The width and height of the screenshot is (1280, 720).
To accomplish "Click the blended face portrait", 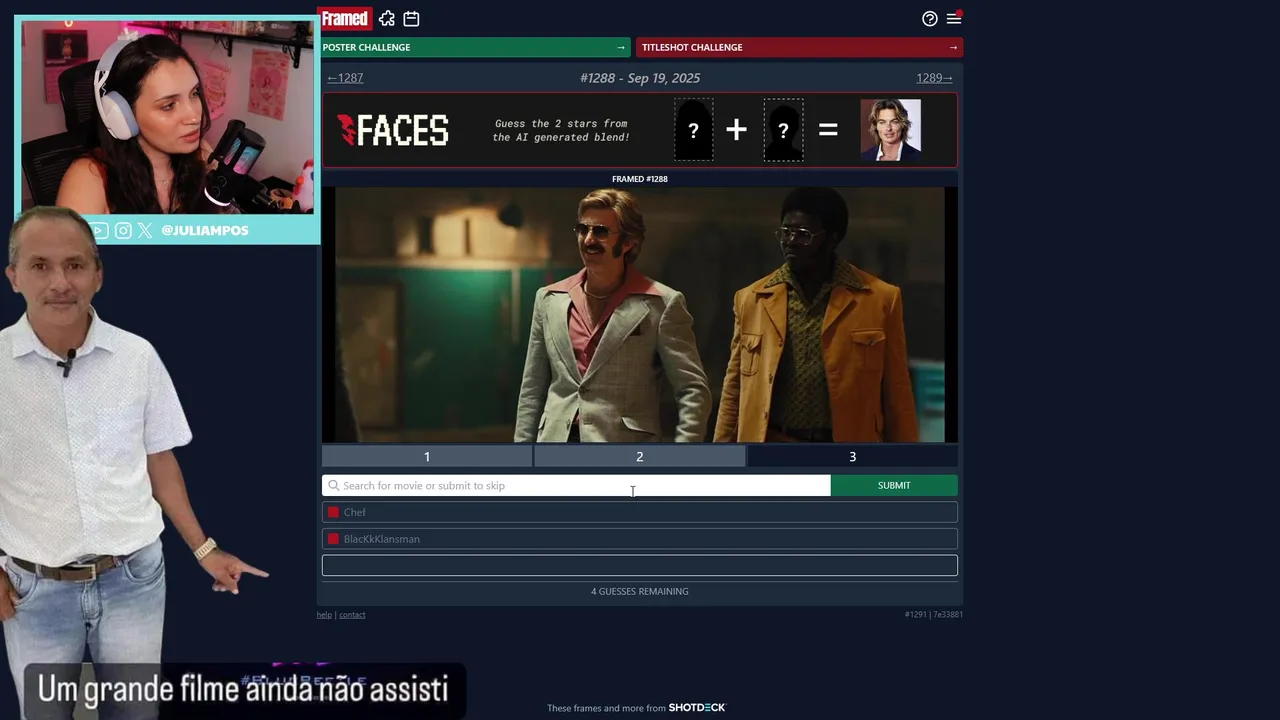I will (890, 130).
